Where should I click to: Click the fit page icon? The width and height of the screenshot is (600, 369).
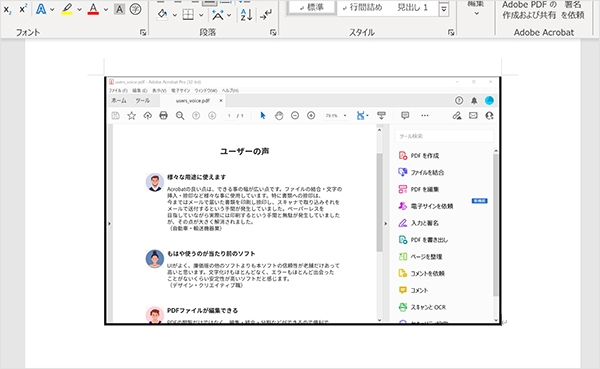361,115
